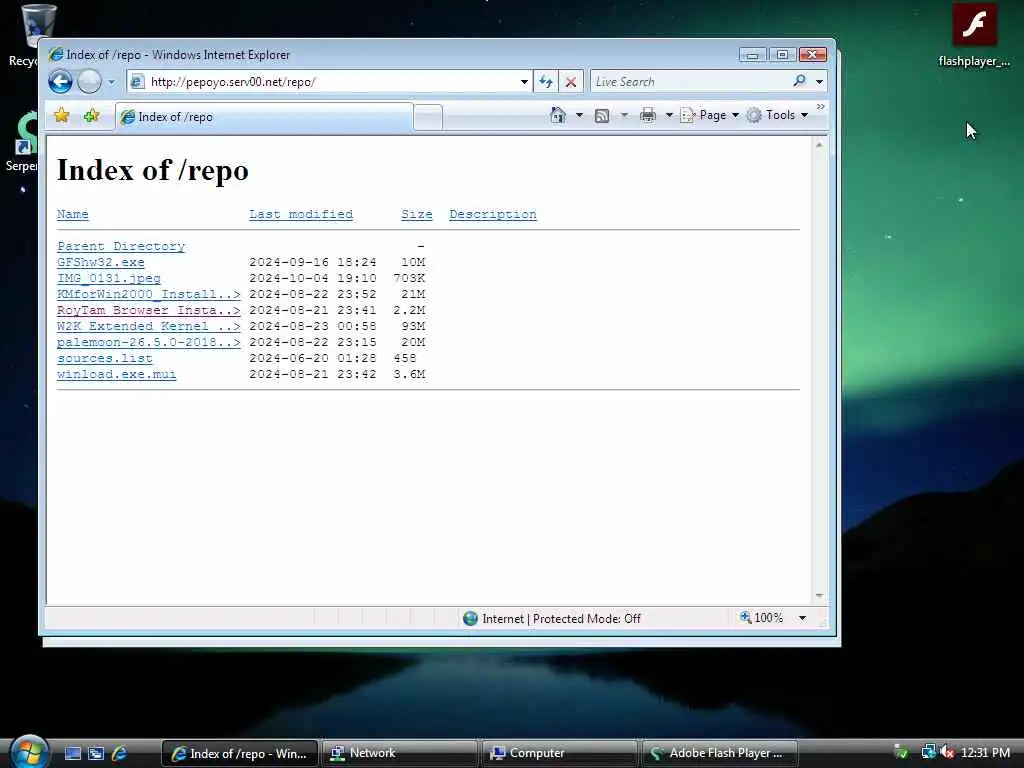Switch to Network taskbar button
This screenshot has height=768, width=1024.
[398, 754]
